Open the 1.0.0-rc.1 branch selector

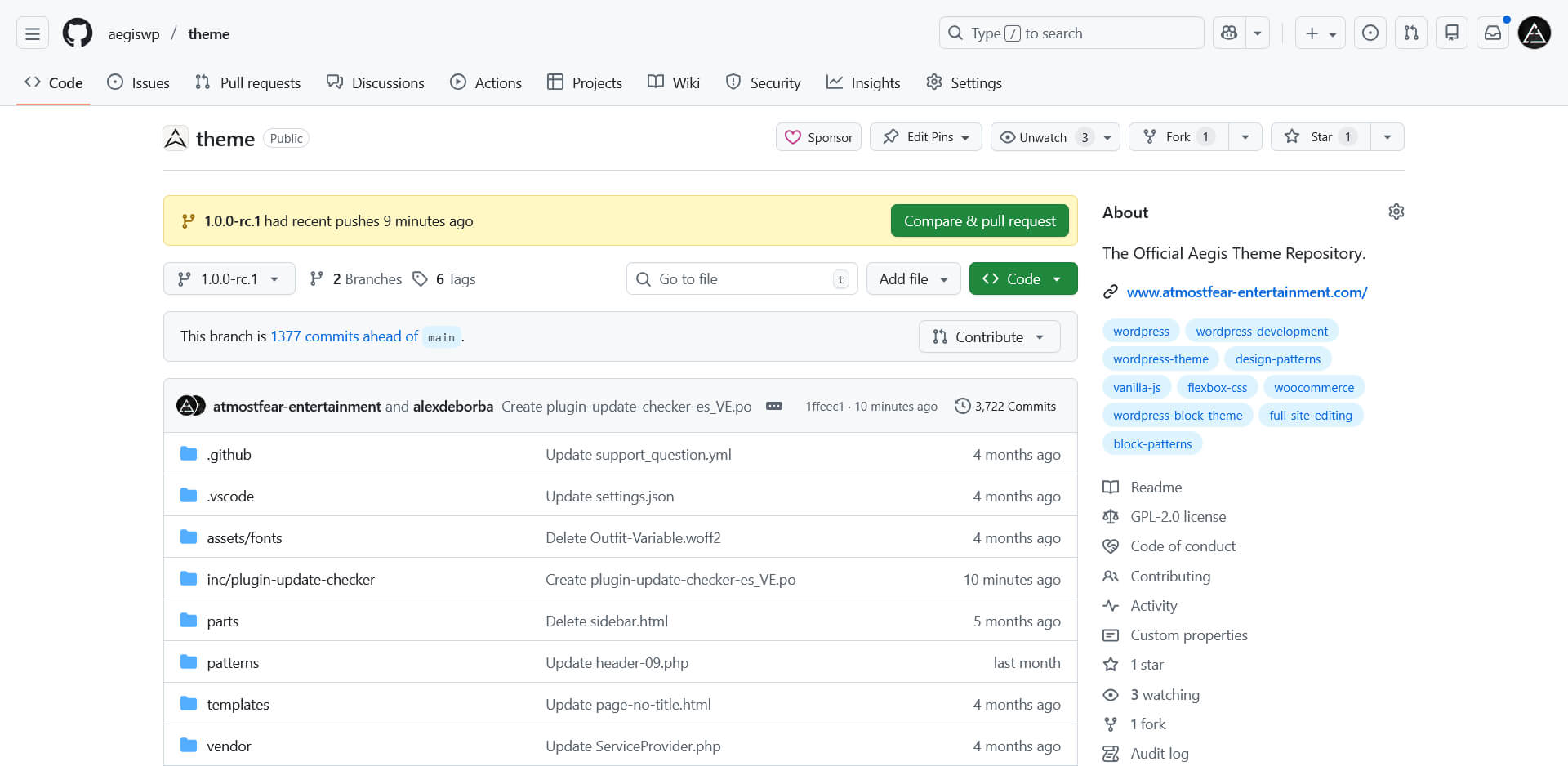(229, 278)
